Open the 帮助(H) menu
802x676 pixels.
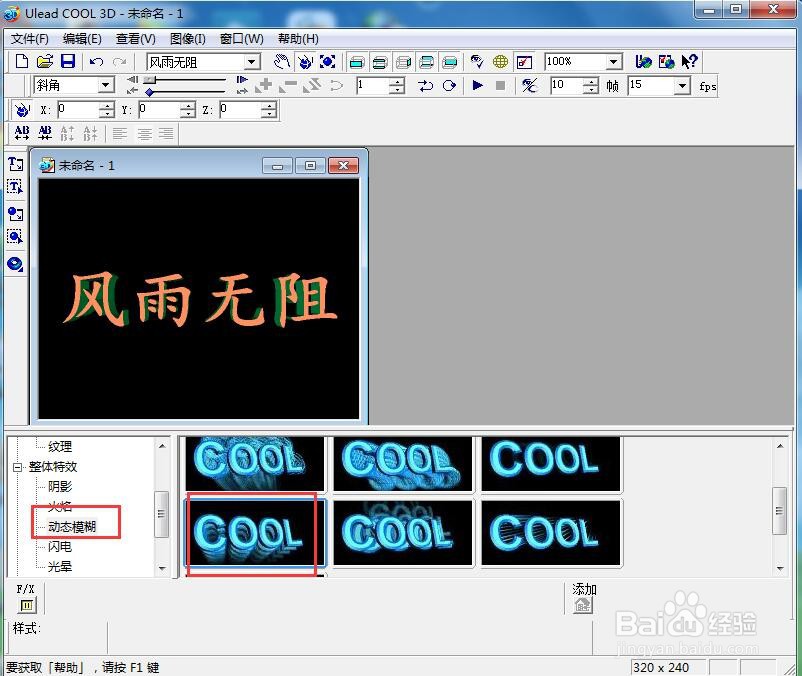[x=298, y=39]
